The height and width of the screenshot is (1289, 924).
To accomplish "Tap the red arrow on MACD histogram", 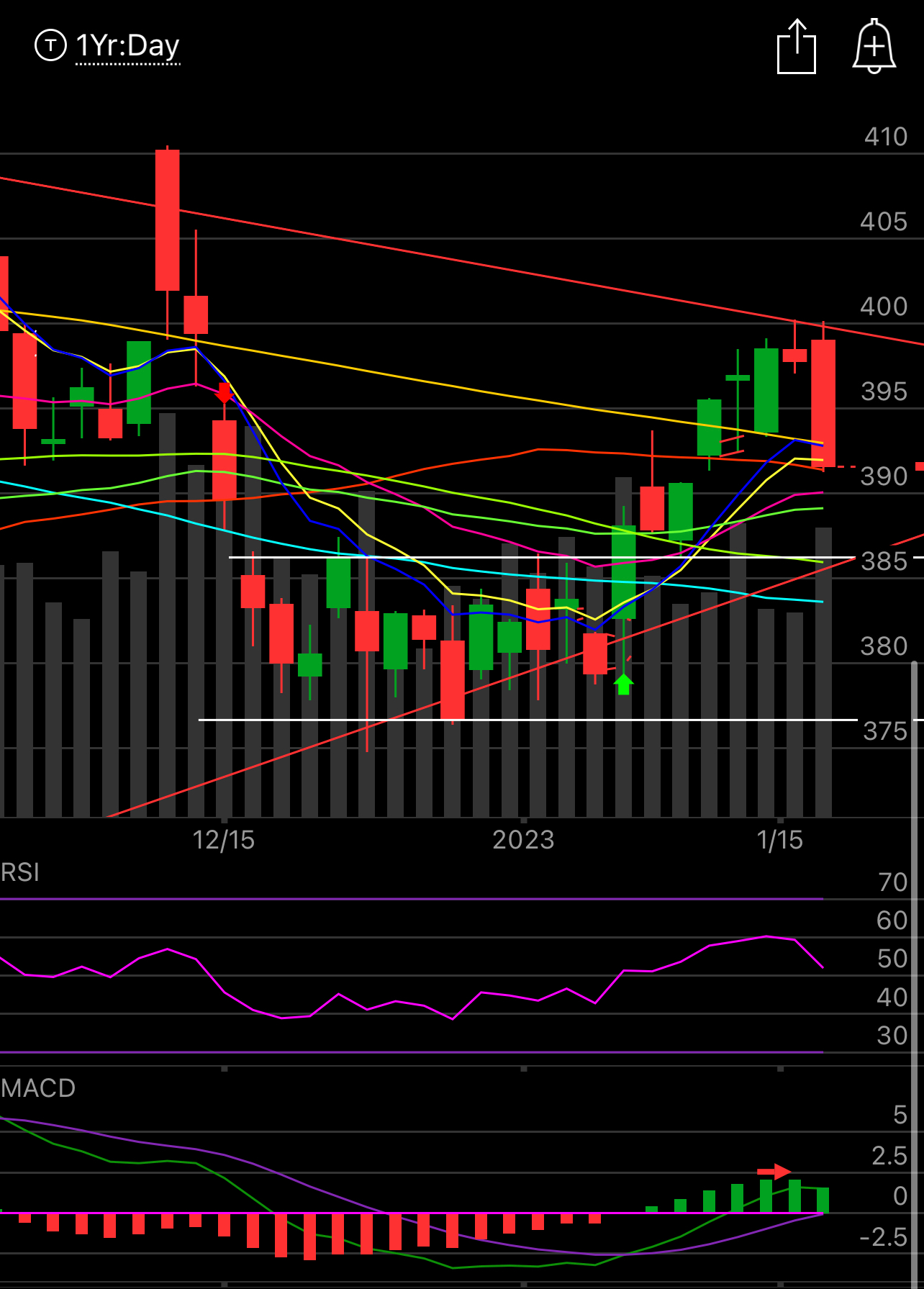I will pos(774,1172).
